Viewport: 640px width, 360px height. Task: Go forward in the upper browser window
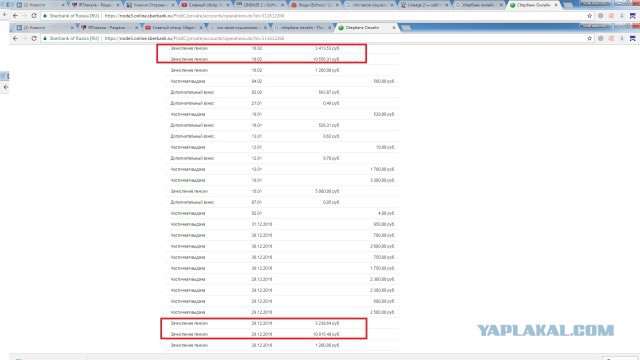coord(24,16)
